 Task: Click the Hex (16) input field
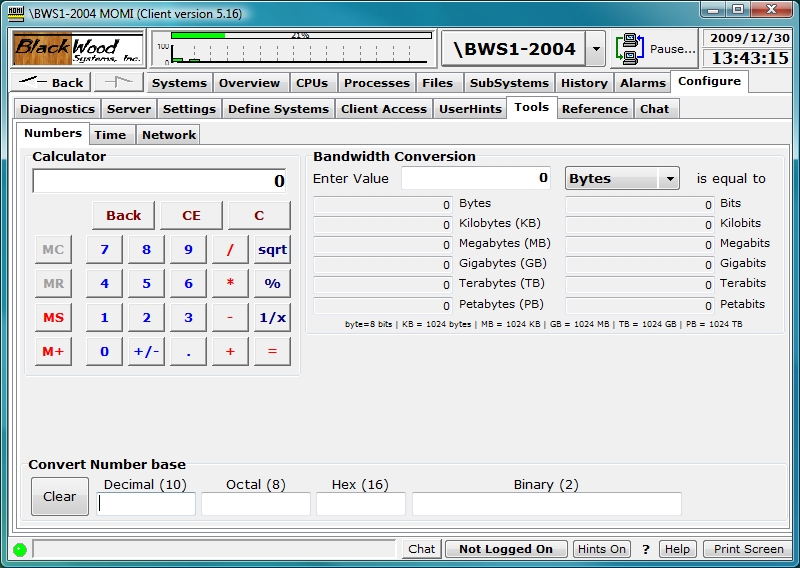coord(360,504)
